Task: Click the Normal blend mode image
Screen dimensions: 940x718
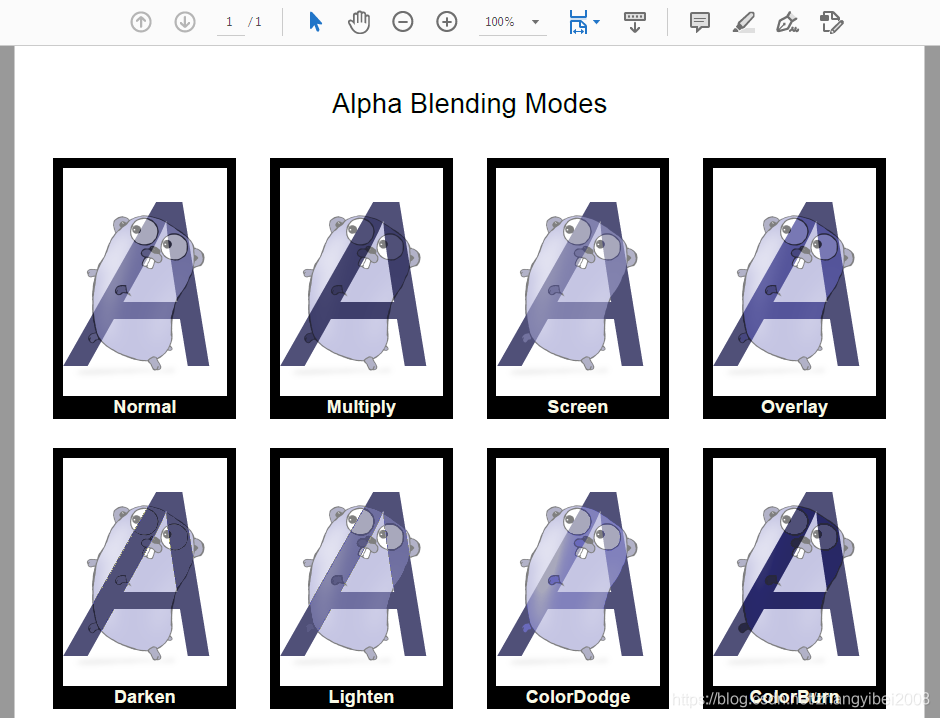Action: (144, 282)
